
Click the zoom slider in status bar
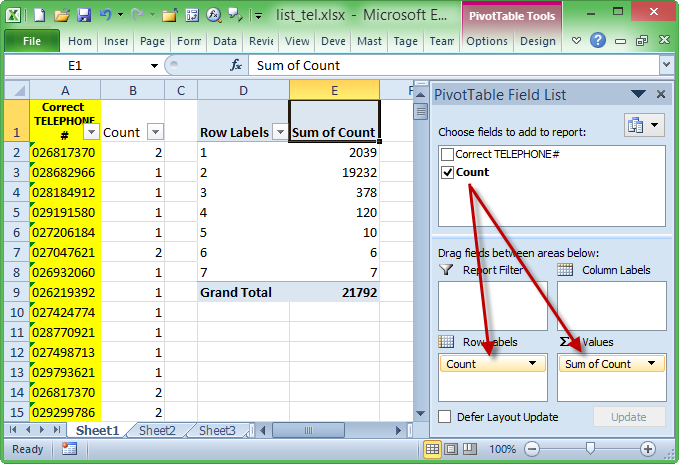pos(592,449)
